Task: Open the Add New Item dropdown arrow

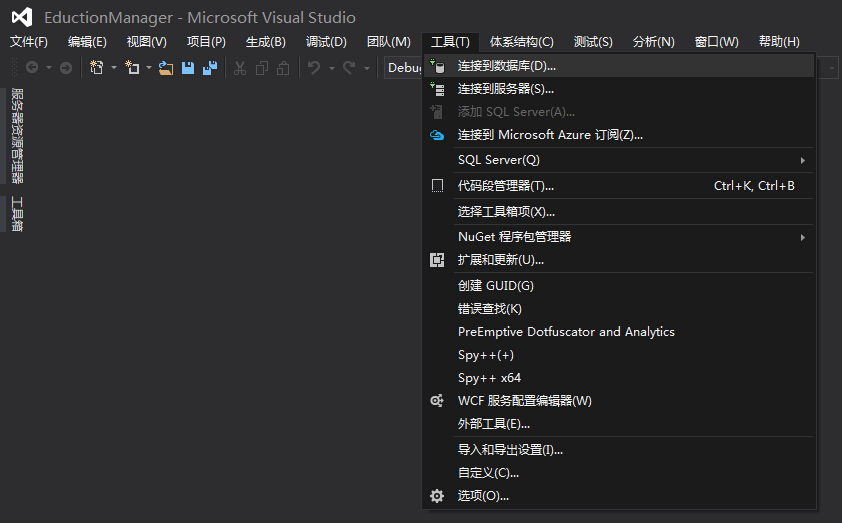Action: click(149, 68)
